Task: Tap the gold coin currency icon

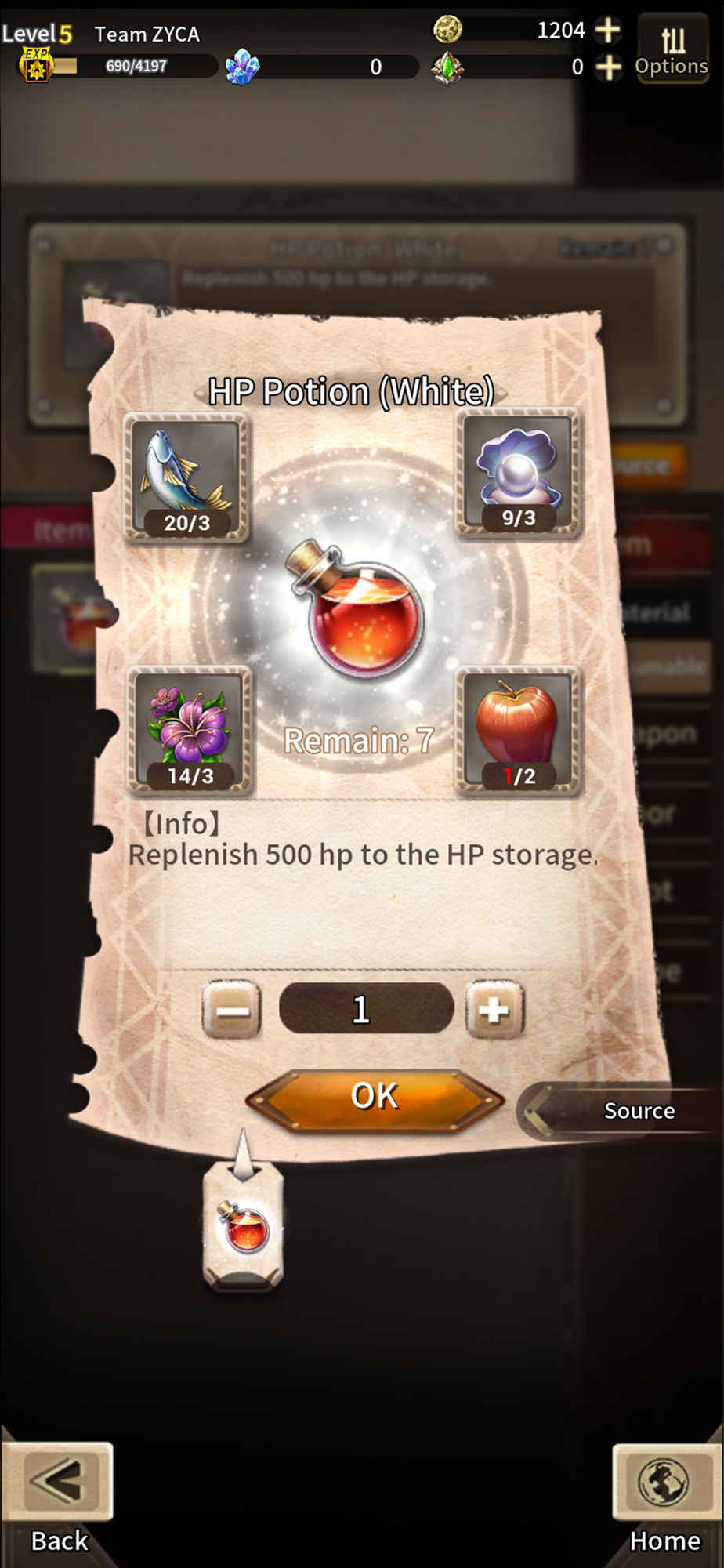Action: [448, 30]
